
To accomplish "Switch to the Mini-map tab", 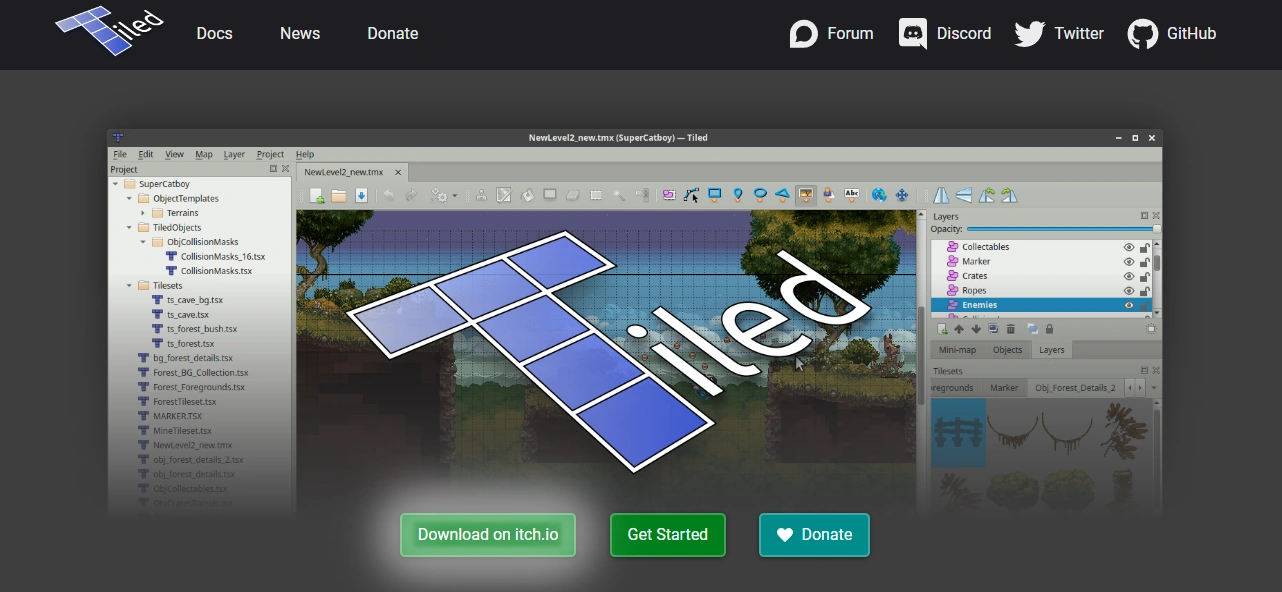I will [x=957, y=349].
